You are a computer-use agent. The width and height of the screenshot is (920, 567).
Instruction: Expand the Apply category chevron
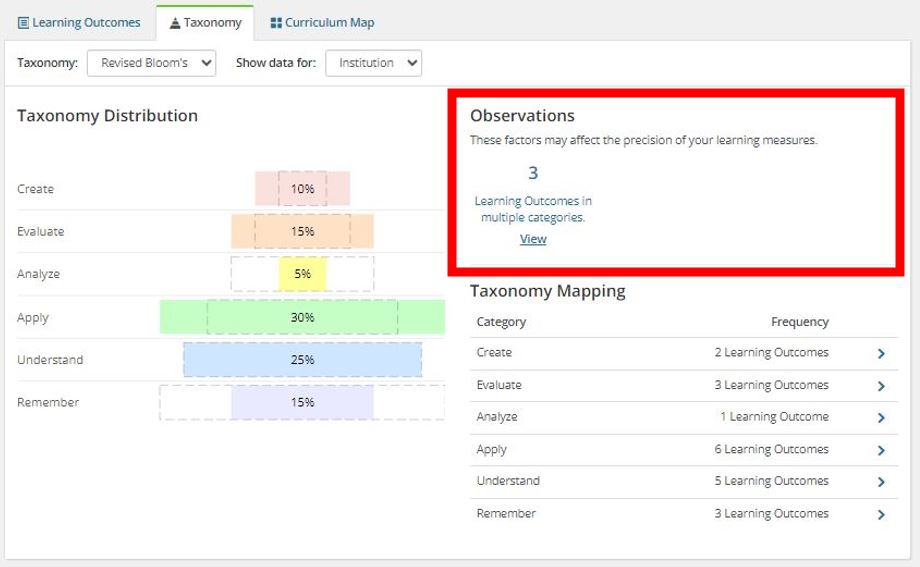click(881, 450)
